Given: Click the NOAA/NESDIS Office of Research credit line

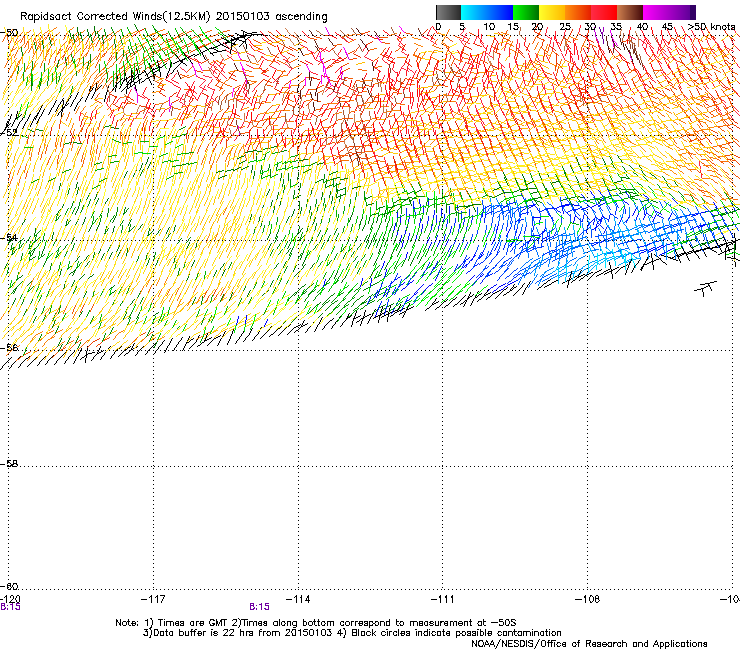Looking at the screenshot, I should (x=589, y=643).
